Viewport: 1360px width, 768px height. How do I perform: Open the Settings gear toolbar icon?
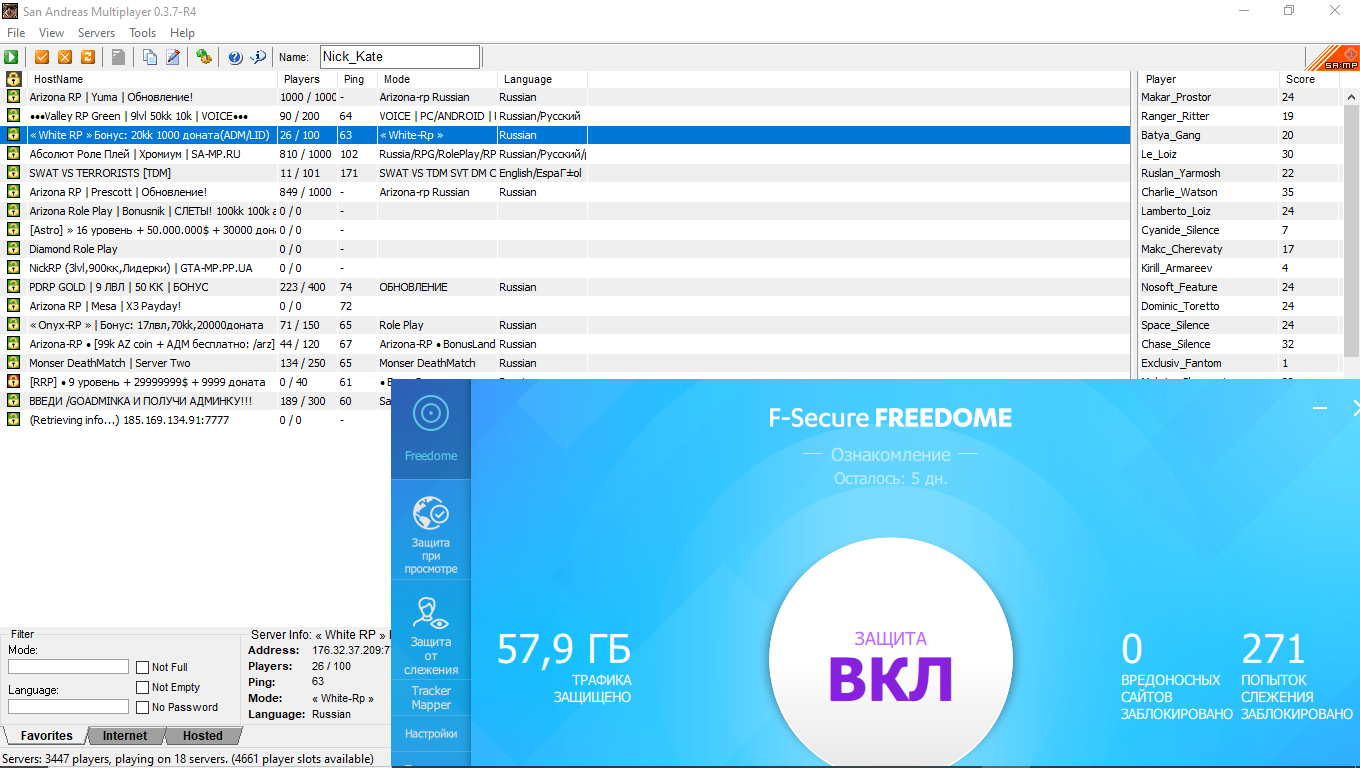click(x=203, y=57)
